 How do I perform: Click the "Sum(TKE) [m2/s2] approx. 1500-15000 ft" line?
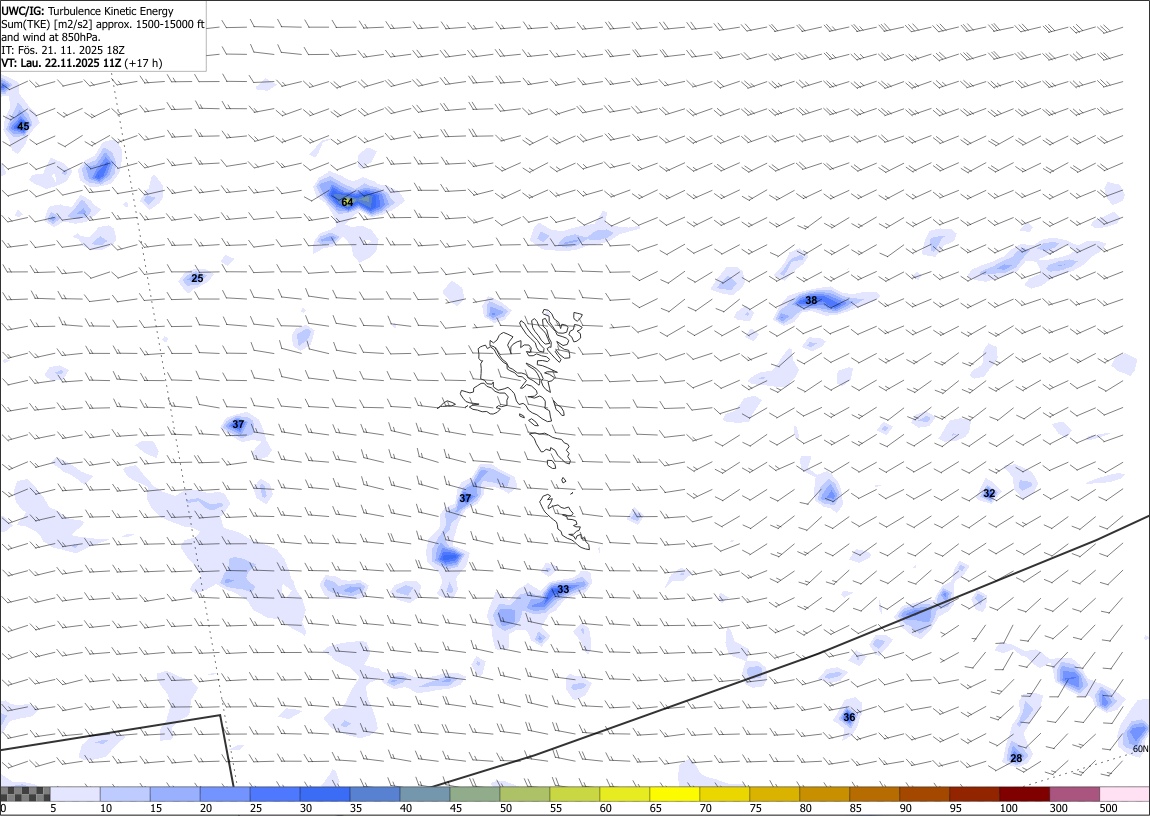click(x=103, y=24)
